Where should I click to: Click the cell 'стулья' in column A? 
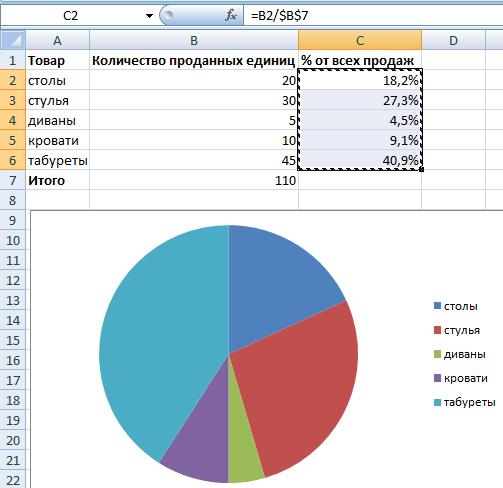point(58,100)
